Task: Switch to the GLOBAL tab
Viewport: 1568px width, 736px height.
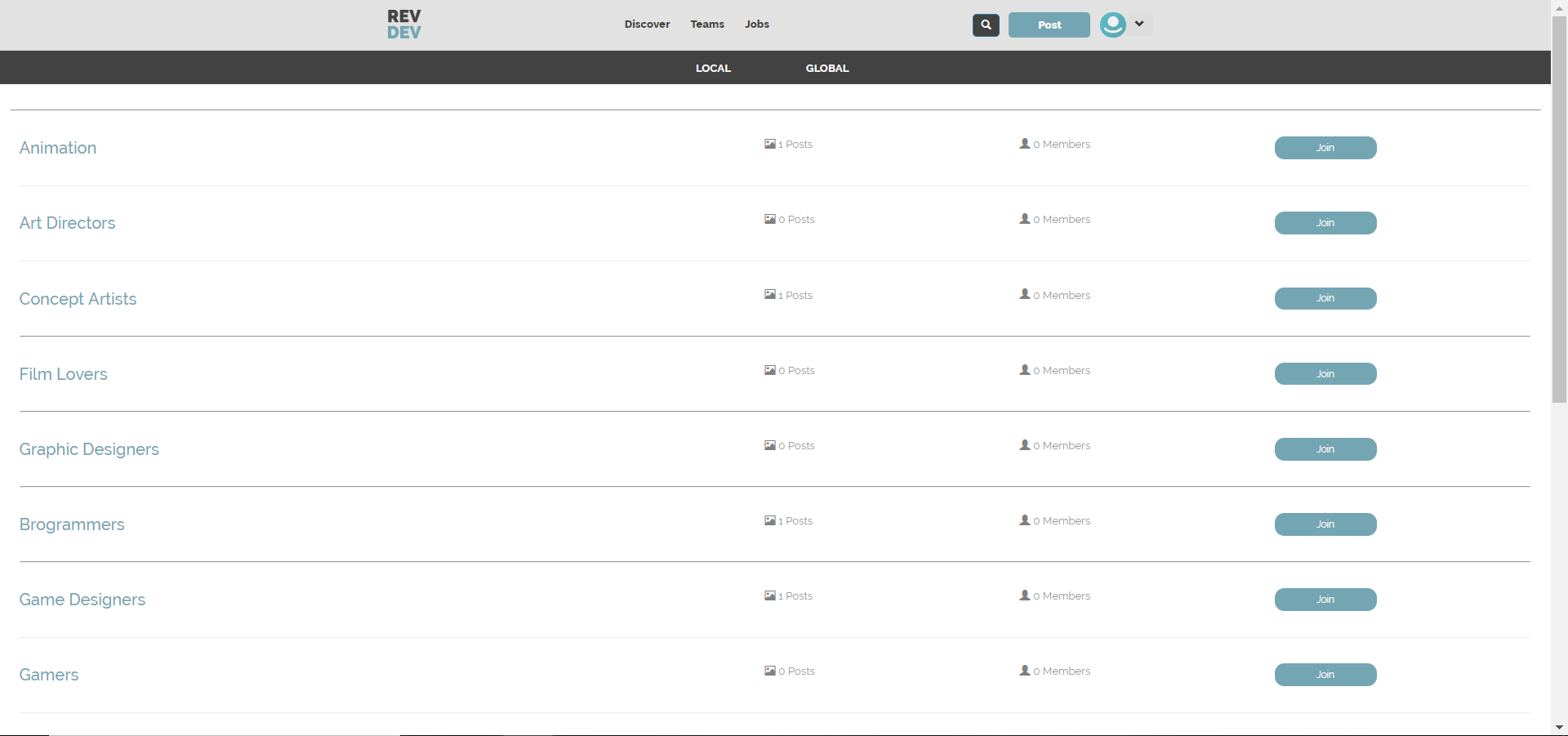Action: (827, 68)
